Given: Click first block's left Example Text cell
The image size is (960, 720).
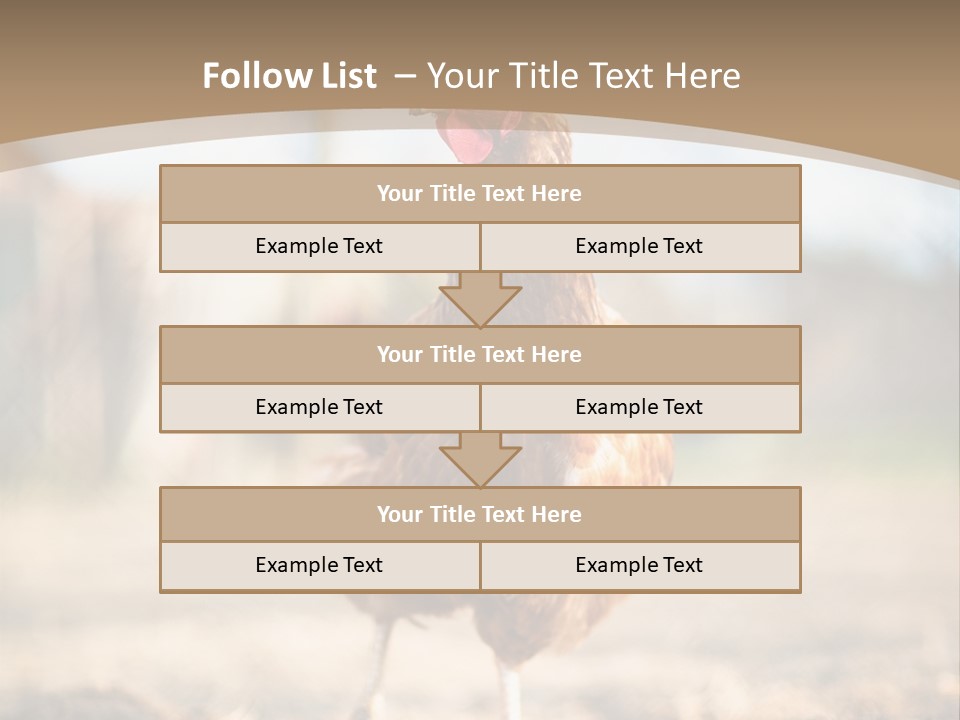Looking at the screenshot, I should click(x=320, y=247).
